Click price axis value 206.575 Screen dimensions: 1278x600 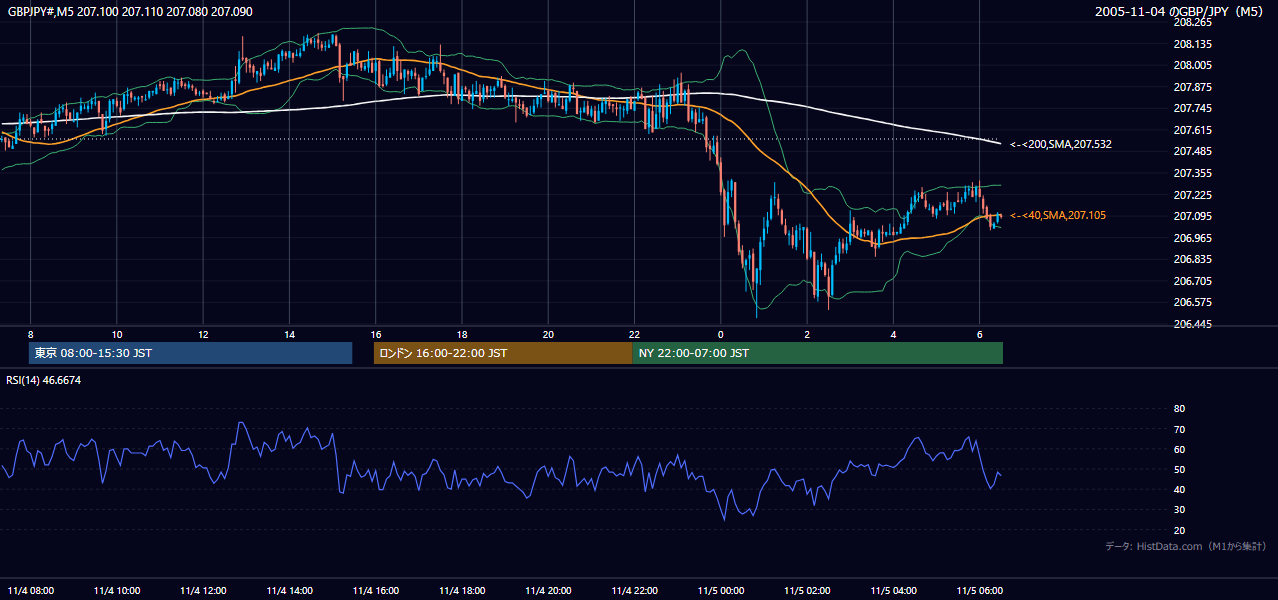1192,302
